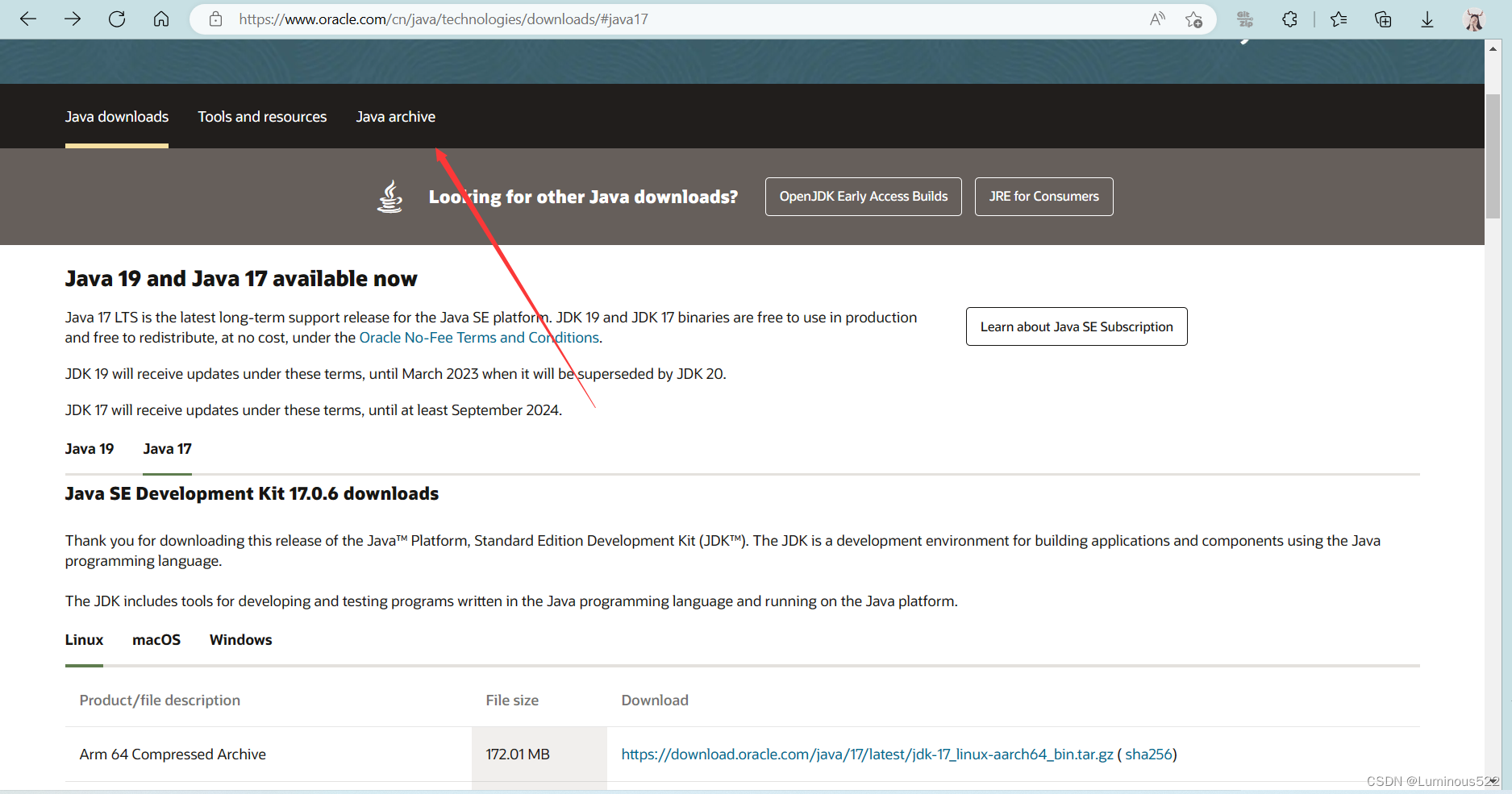Click Learn about Java SE Subscription
The height and width of the screenshot is (794, 1512).
tap(1077, 326)
